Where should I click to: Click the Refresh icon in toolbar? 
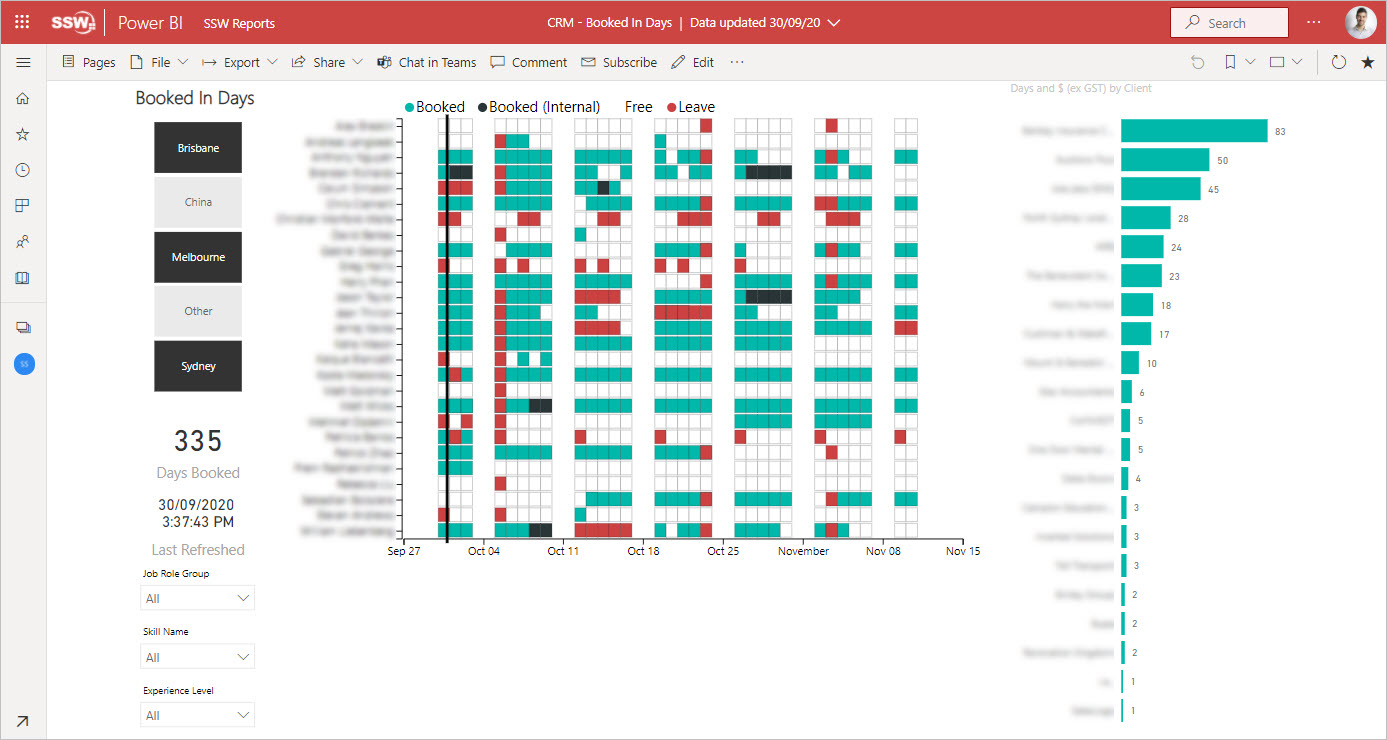[x=1339, y=62]
